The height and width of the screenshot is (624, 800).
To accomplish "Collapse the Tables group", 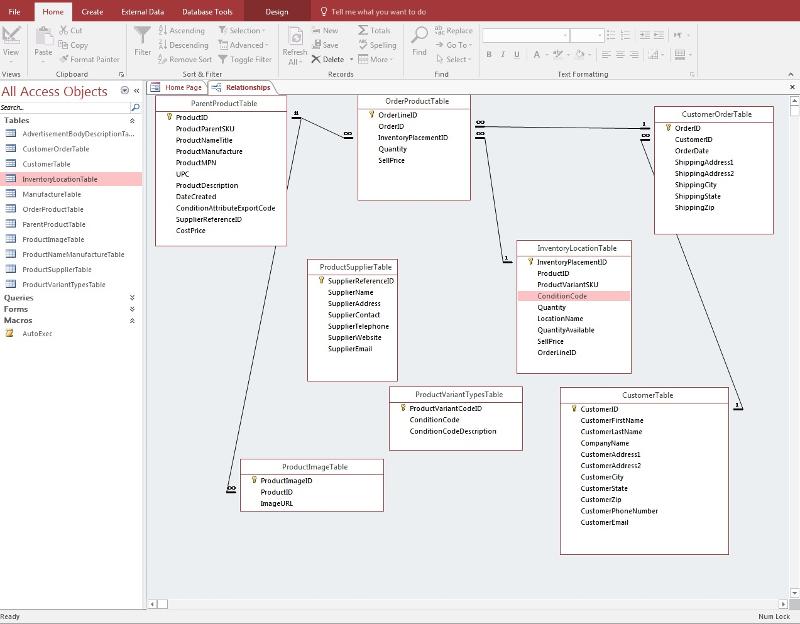I will click(x=132, y=120).
